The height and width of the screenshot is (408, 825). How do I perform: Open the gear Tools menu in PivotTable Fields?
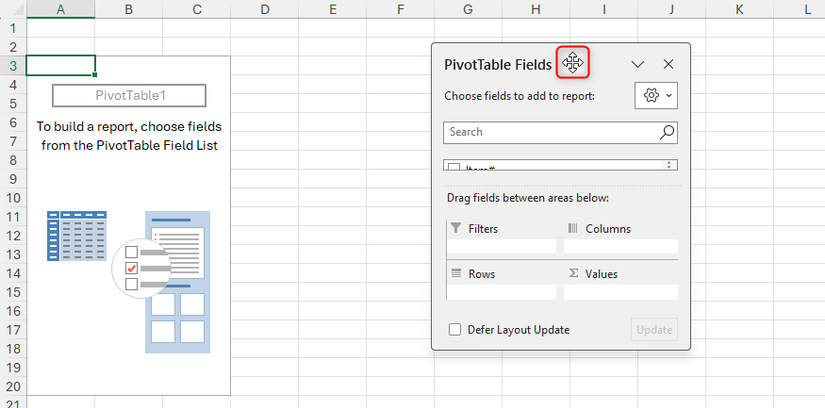656,95
